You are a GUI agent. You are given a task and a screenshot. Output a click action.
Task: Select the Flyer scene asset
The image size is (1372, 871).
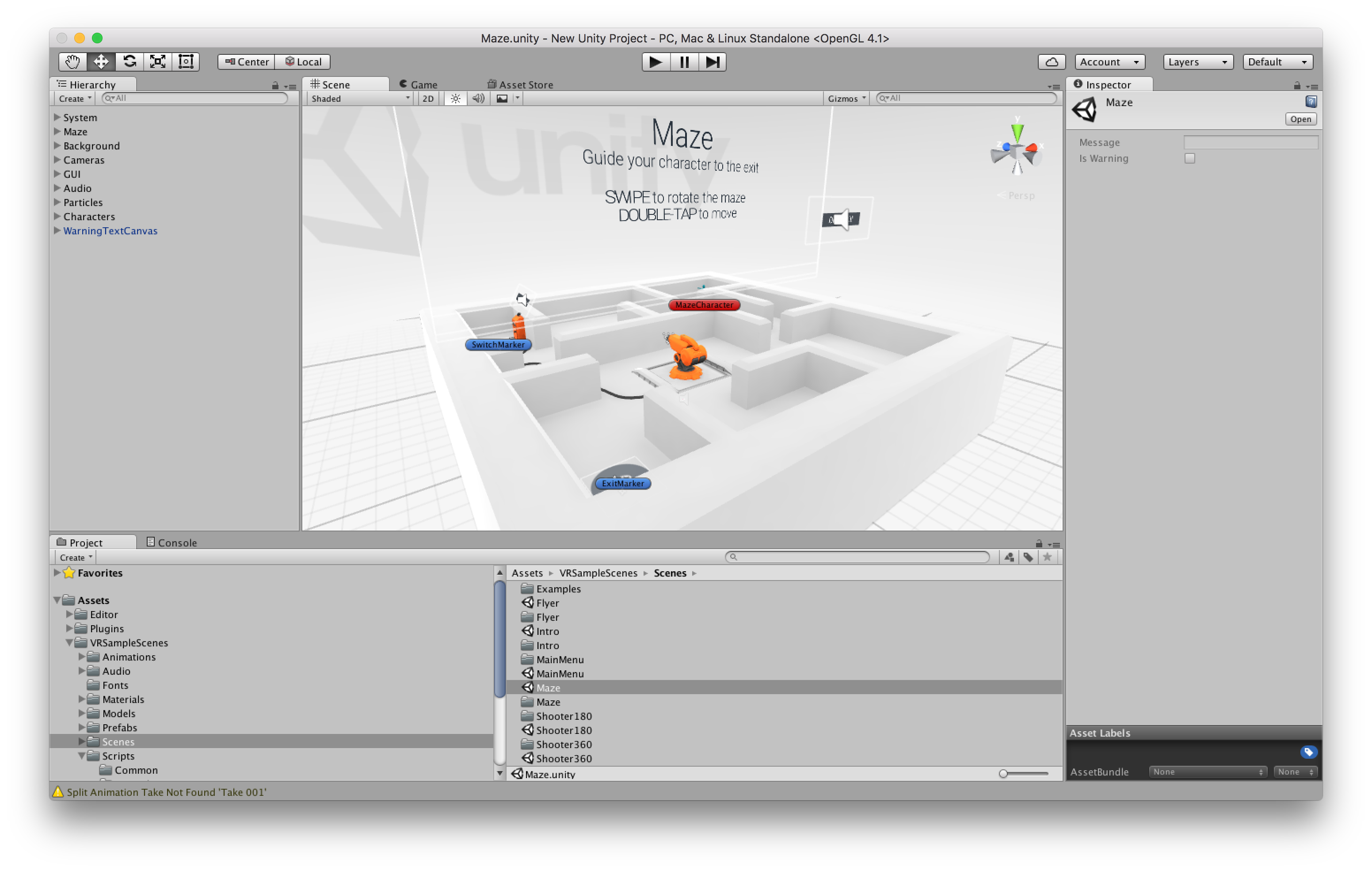click(x=783, y=603)
